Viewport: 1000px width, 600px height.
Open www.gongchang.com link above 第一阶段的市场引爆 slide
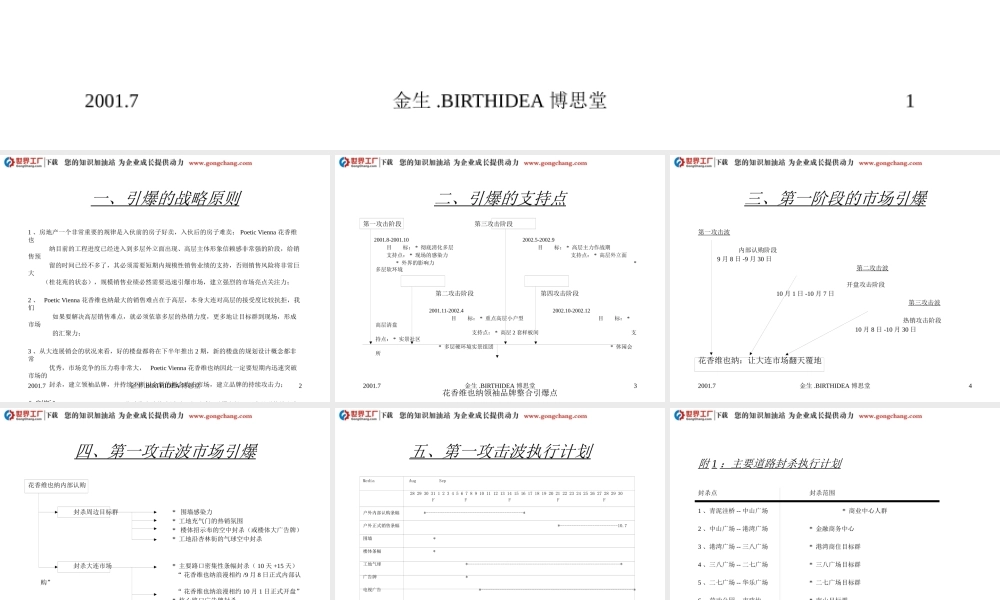(x=890, y=163)
